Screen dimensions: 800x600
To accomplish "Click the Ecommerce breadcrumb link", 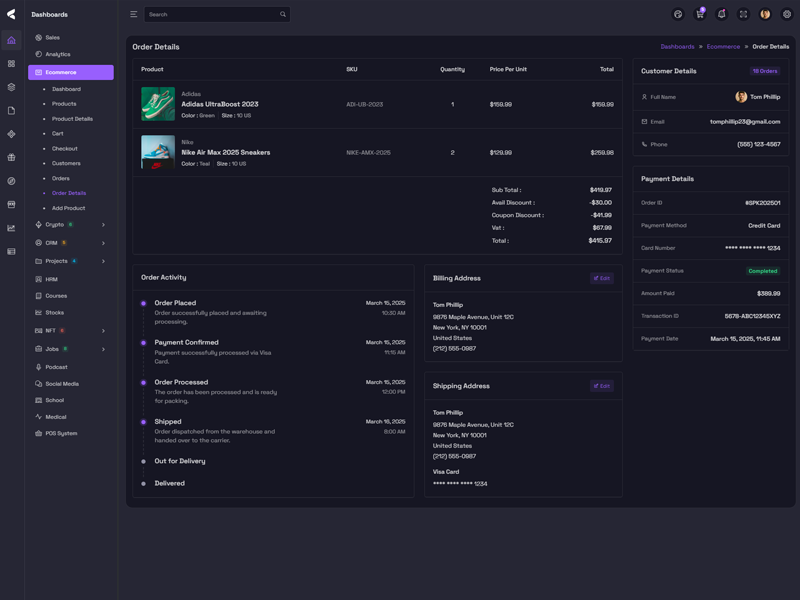I will pos(723,47).
